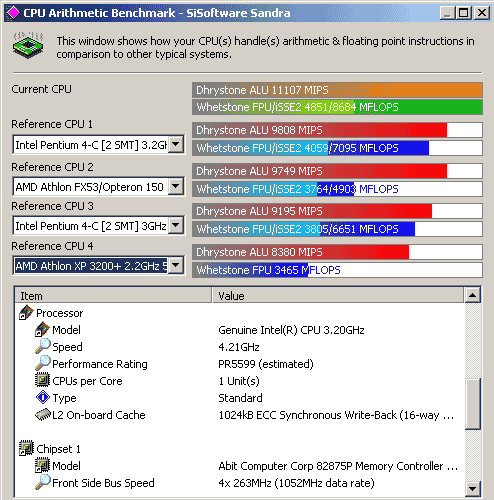Click the green CPU chip icon
The height and width of the screenshot is (500, 494).
coord(28,46)
